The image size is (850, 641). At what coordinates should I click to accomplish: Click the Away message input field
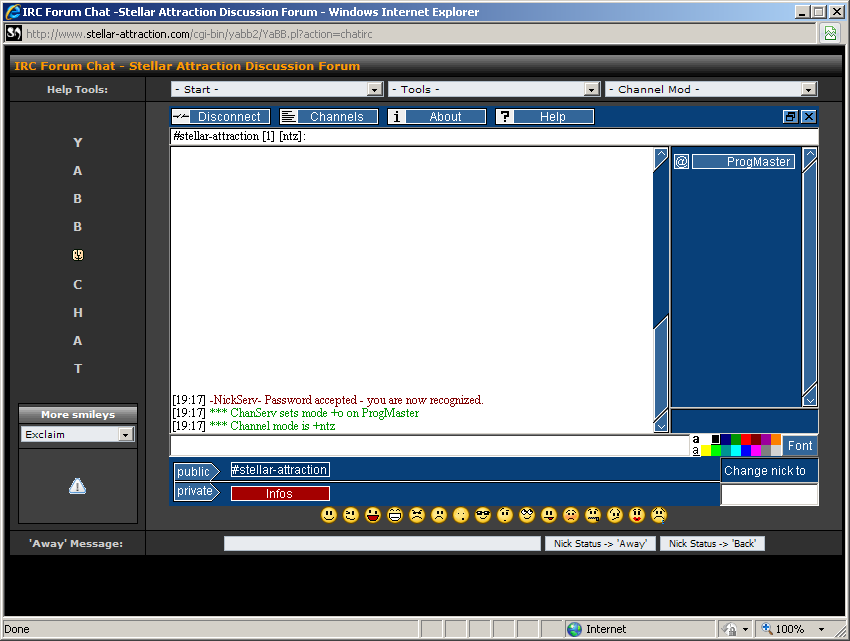pyautogui.click(x=382, y=543)
